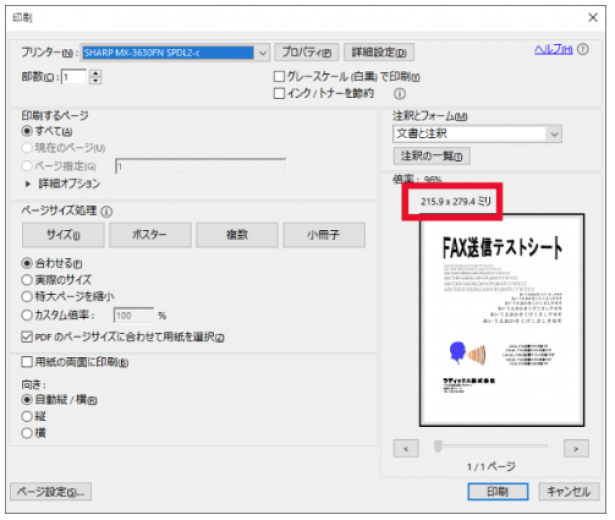615x520 pixels.
Task: Select 実際のサイズ radio button
Action: coord(27,280)
